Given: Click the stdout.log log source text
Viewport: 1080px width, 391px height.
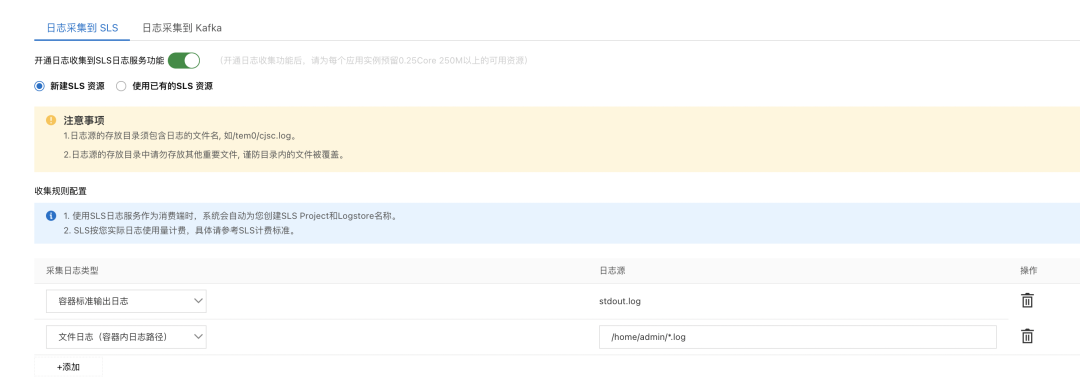Looking at the screenshot, I should click(x=621, y=302).
